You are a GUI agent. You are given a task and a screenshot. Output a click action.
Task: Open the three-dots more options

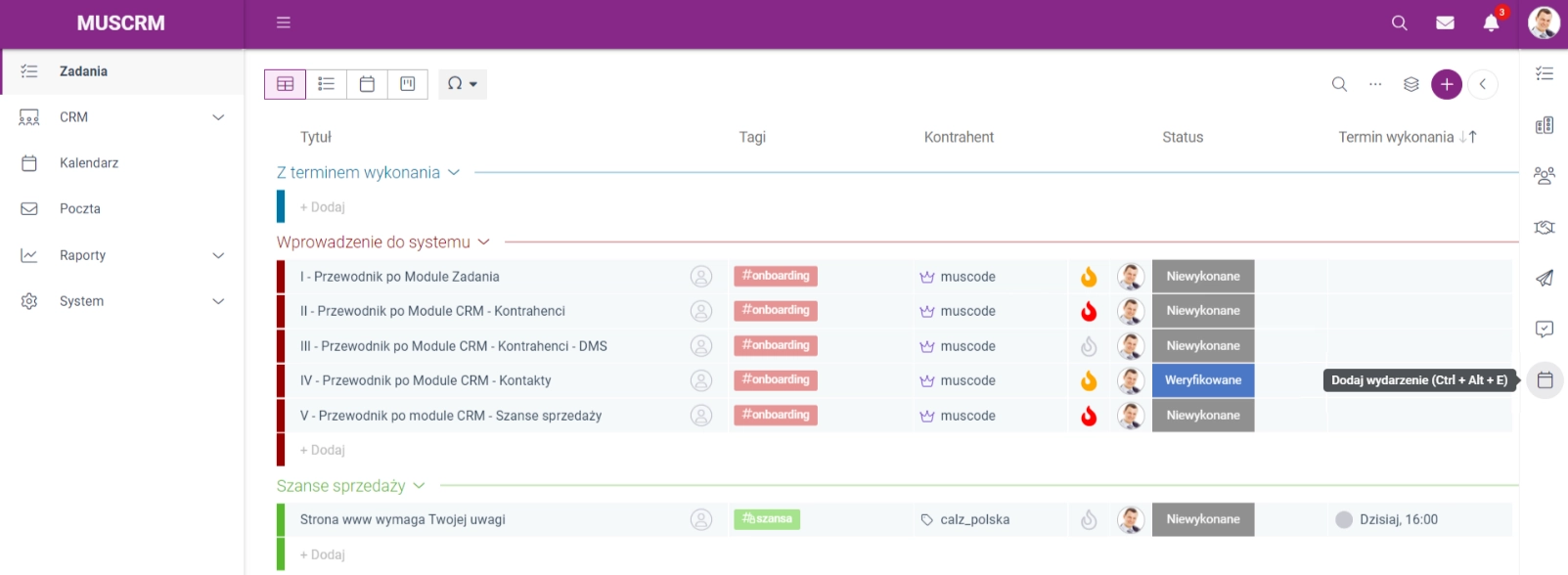1375,84
